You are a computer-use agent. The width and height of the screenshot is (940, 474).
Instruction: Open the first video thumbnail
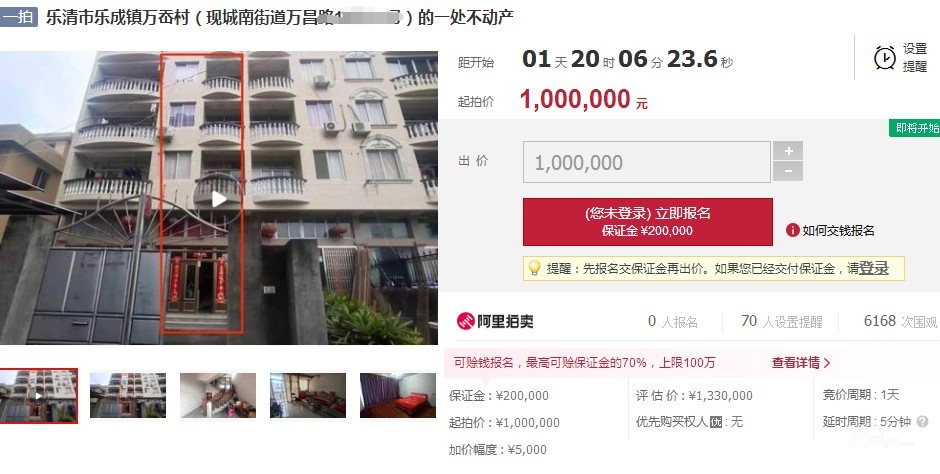[39, 395]
